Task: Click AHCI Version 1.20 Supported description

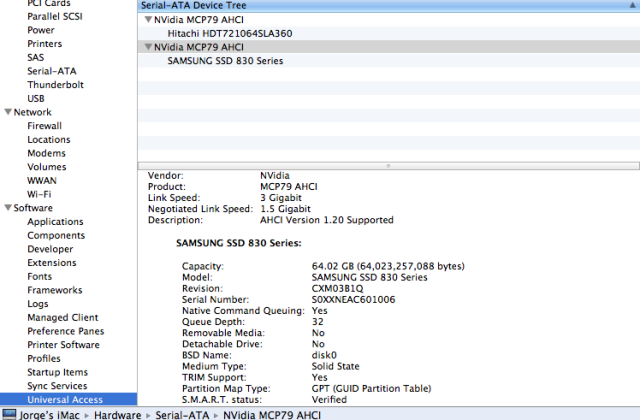Action: [327, 220]
